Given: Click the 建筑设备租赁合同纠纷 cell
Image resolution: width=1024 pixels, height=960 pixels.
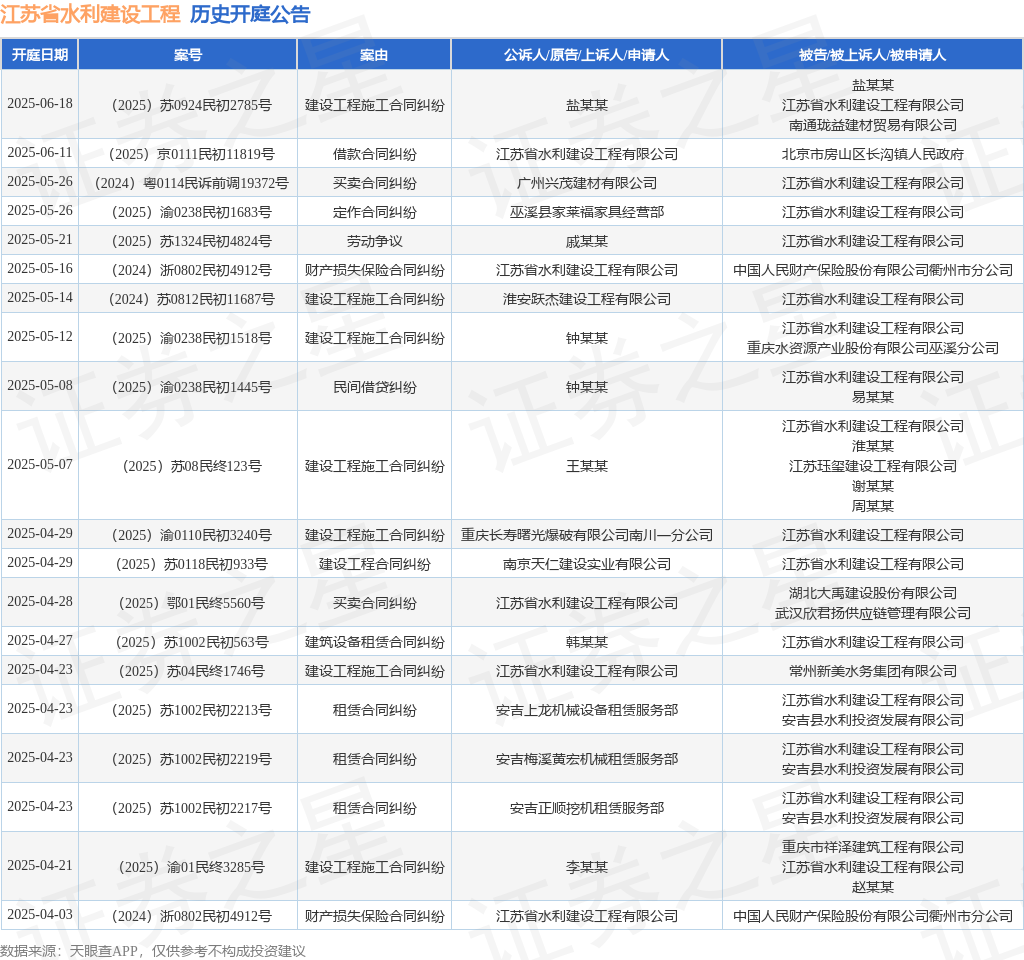Looking at the screenshot, I should (374, 642).
